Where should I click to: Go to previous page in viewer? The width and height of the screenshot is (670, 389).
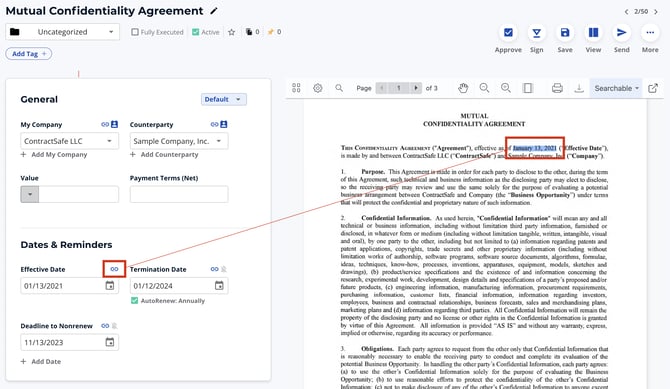[382, 88]
